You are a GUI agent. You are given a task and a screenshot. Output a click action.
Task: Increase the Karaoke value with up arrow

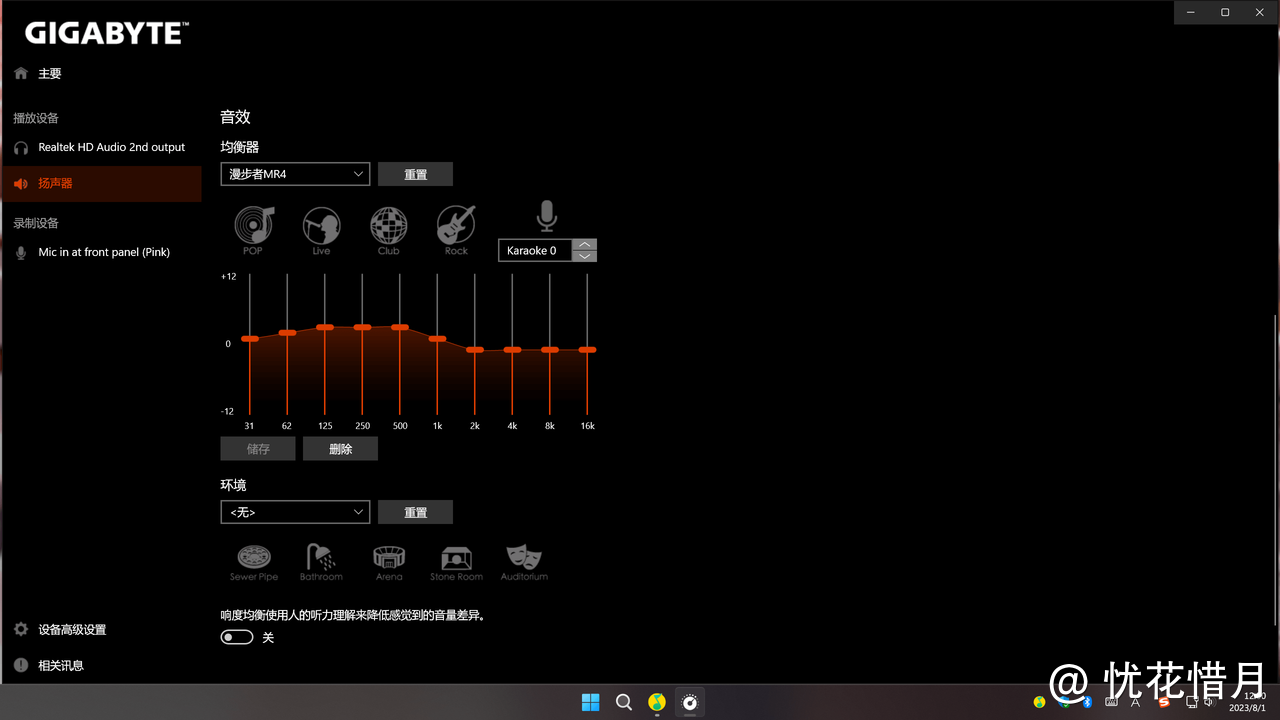(x=586, y=244)
